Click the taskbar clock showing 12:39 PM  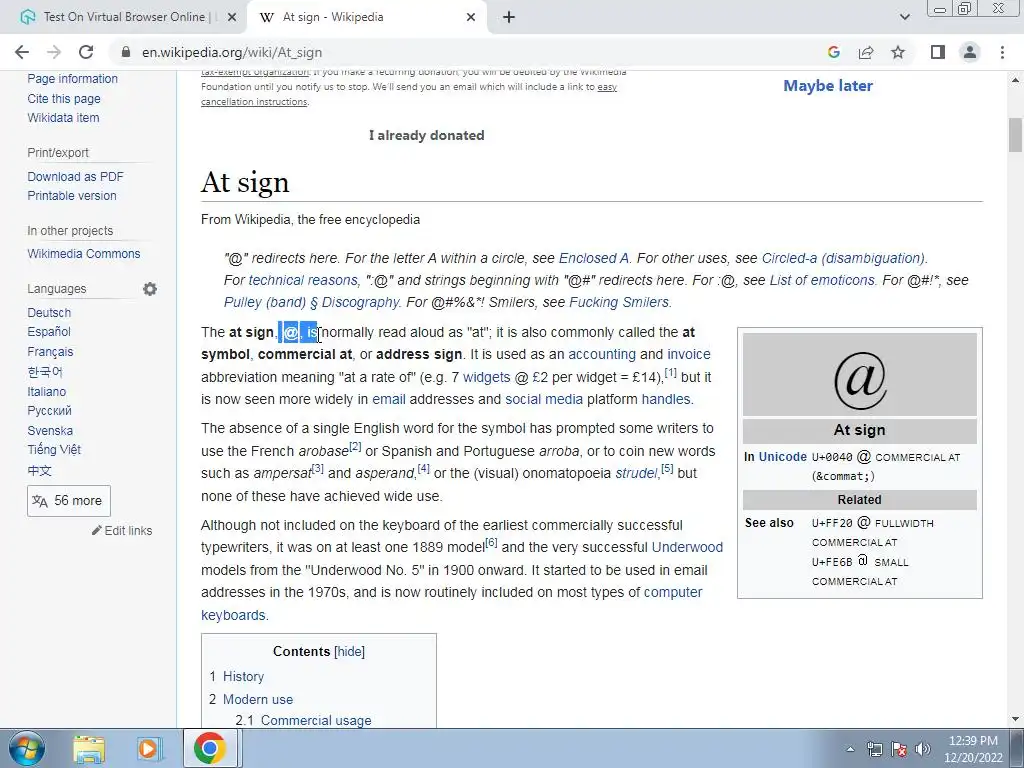[x=973, y=749]
